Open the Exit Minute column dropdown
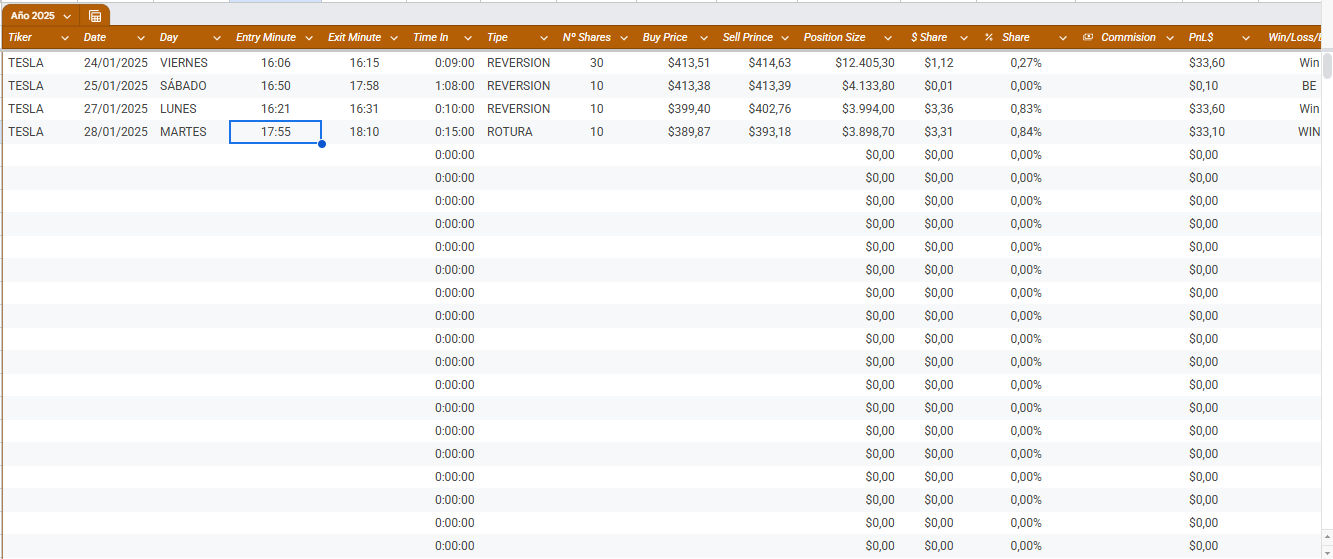1333x559 pixels. (x=394, y=38)
